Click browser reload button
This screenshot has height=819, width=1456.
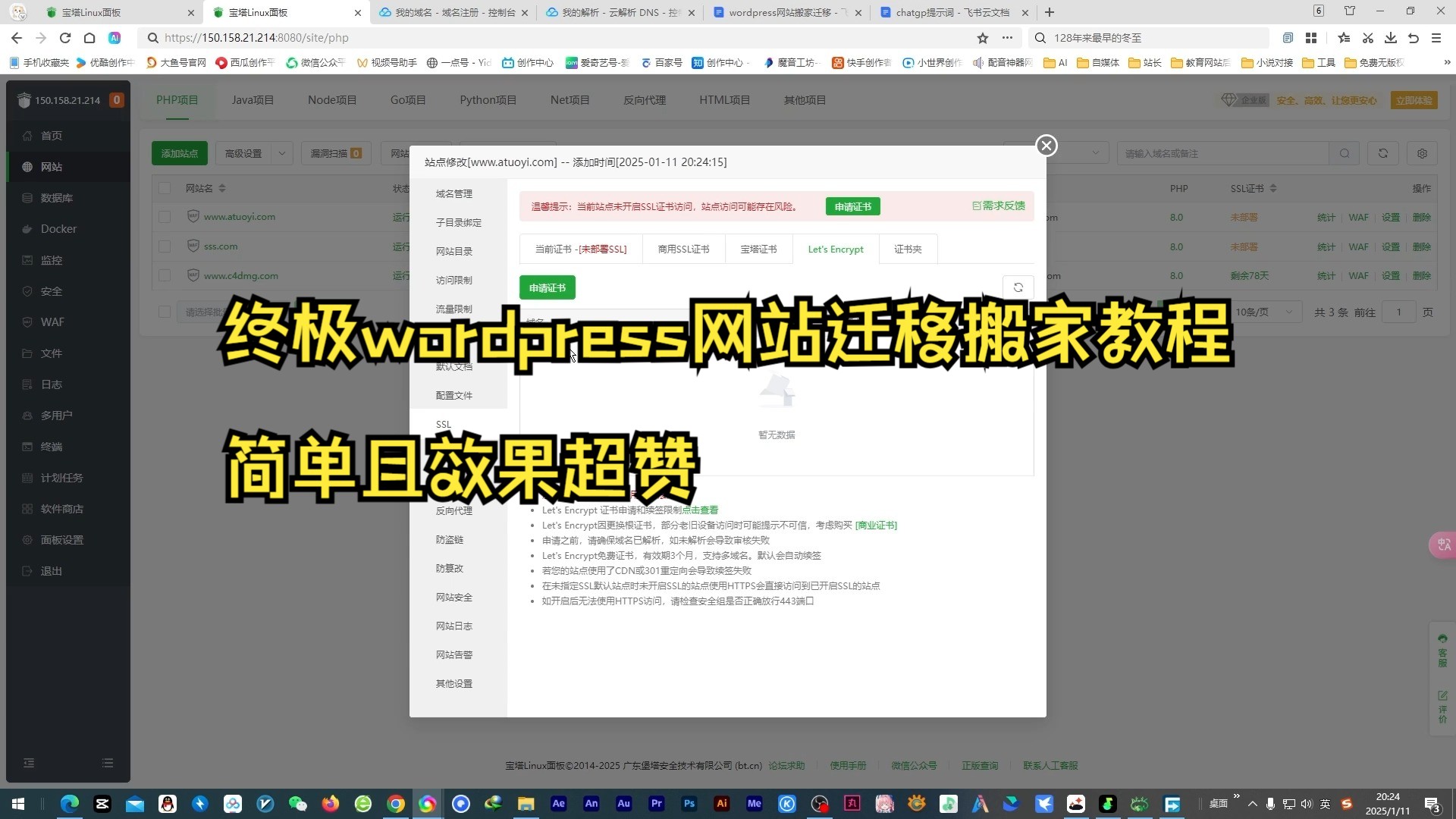coord(65,38)
